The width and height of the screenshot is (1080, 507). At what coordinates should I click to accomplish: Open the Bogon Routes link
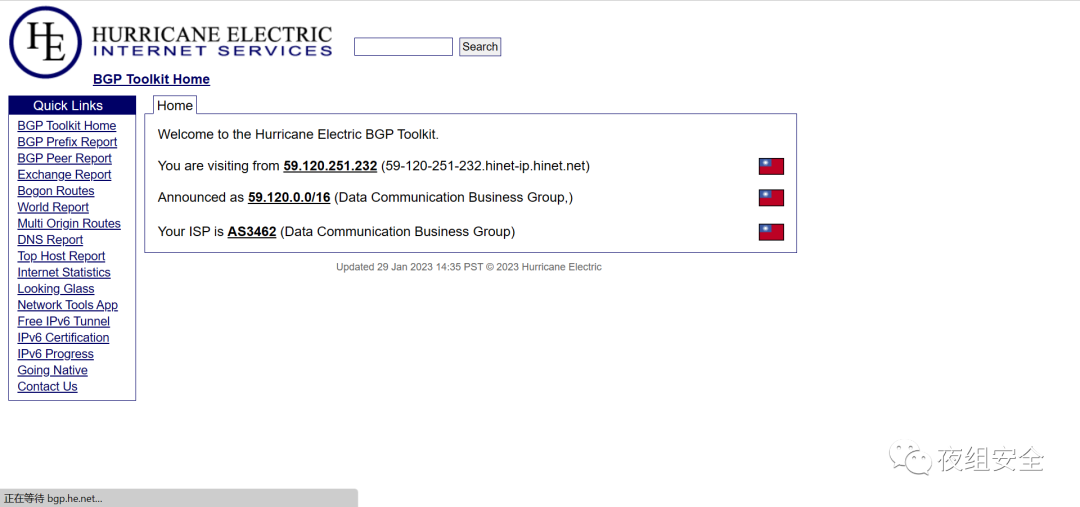tap(56, 191)
